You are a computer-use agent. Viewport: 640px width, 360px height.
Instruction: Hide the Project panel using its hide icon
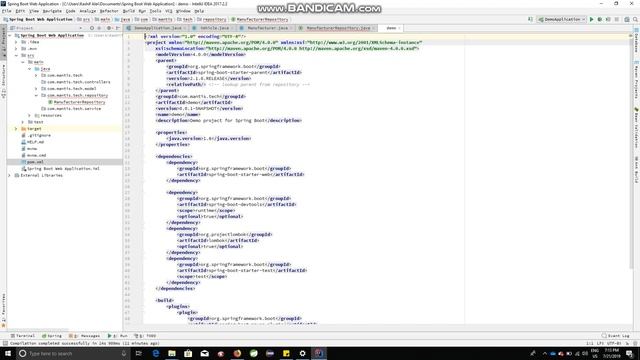click(118, 28)
